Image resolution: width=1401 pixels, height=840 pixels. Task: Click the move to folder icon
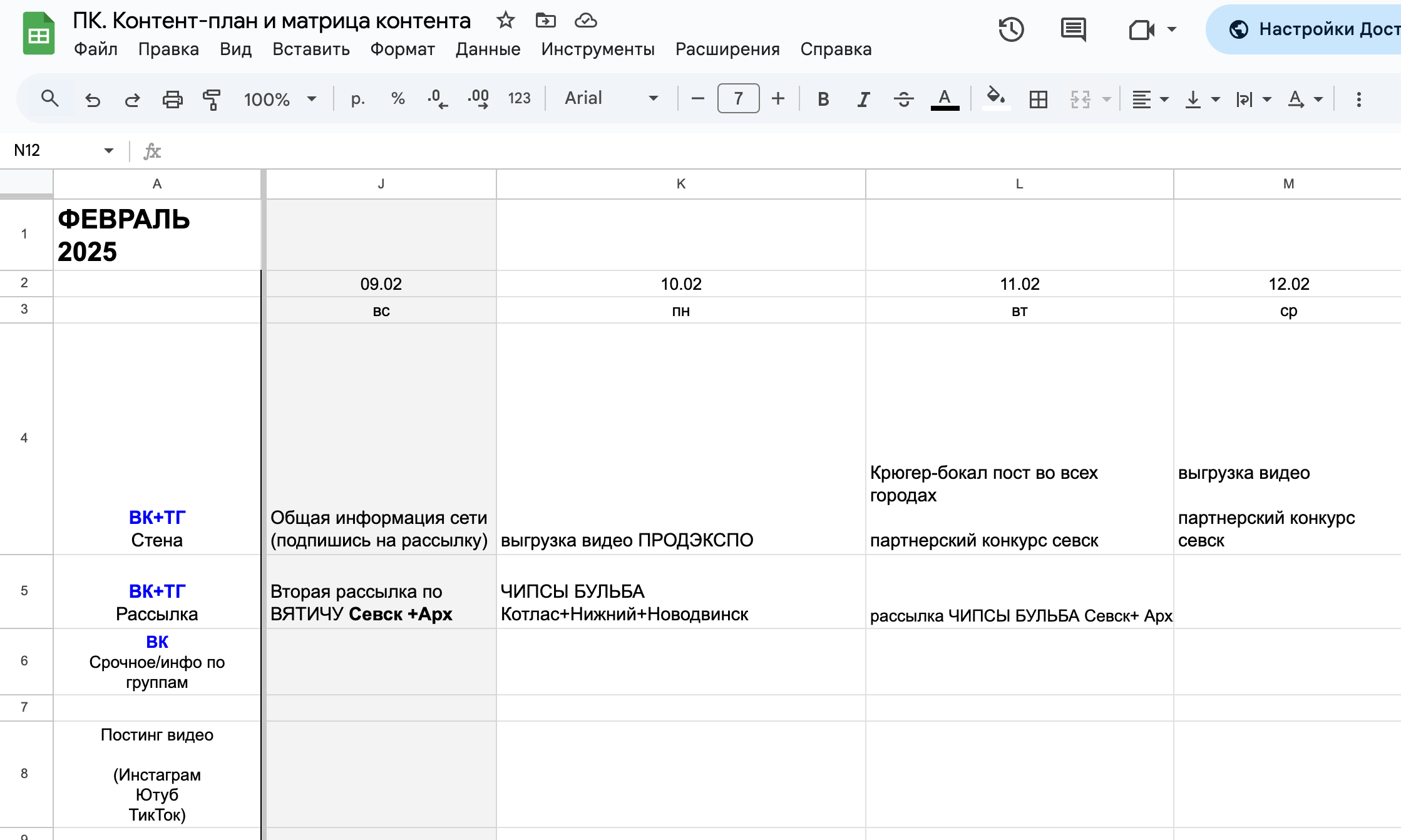click(545, 21)
